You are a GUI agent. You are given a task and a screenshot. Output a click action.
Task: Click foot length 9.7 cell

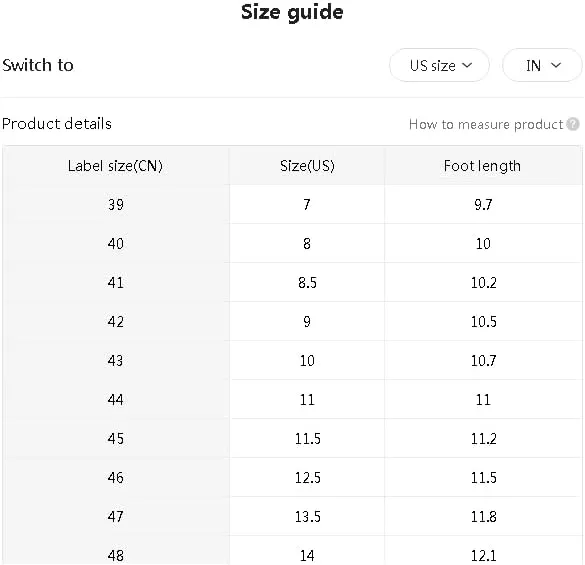[x=483, y=205]
